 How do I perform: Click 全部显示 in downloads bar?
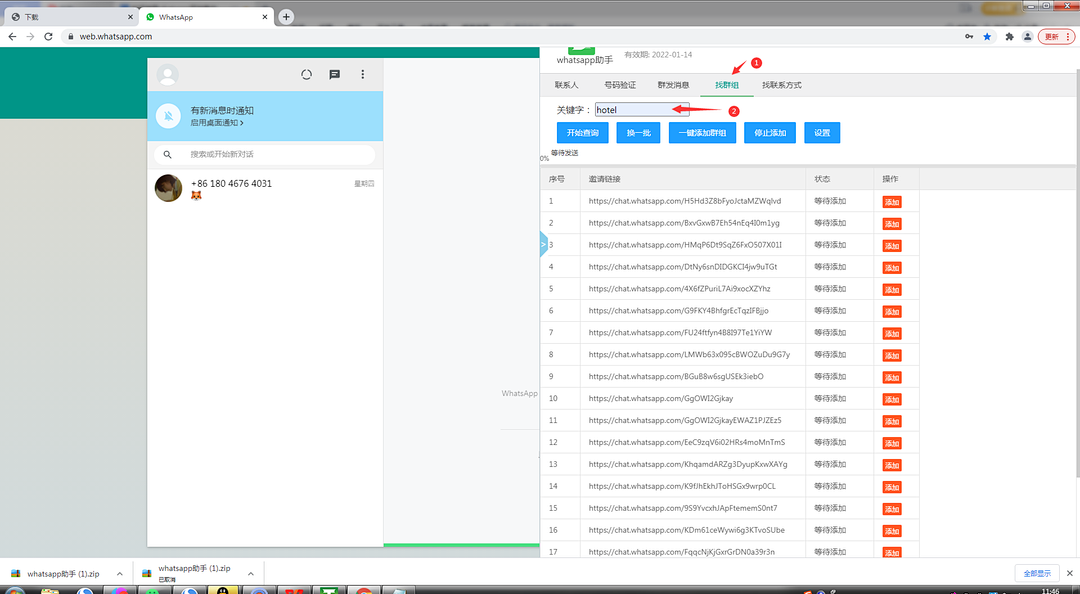(1037, 573)
